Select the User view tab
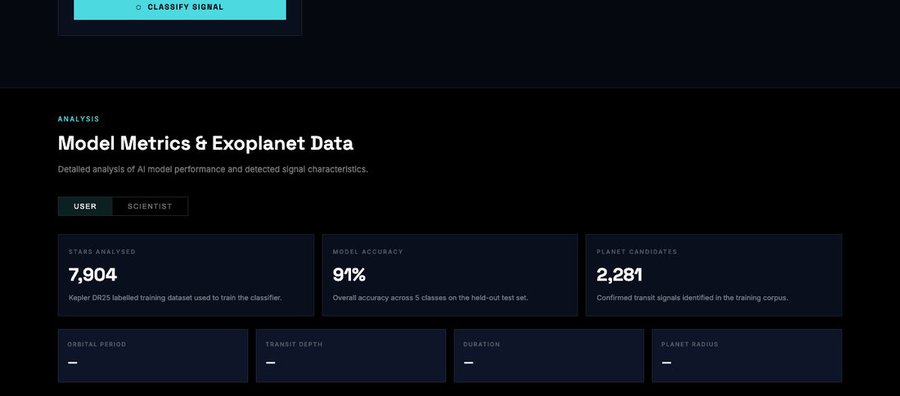This screenshot has height=396, width=900. tap(85, 207)
